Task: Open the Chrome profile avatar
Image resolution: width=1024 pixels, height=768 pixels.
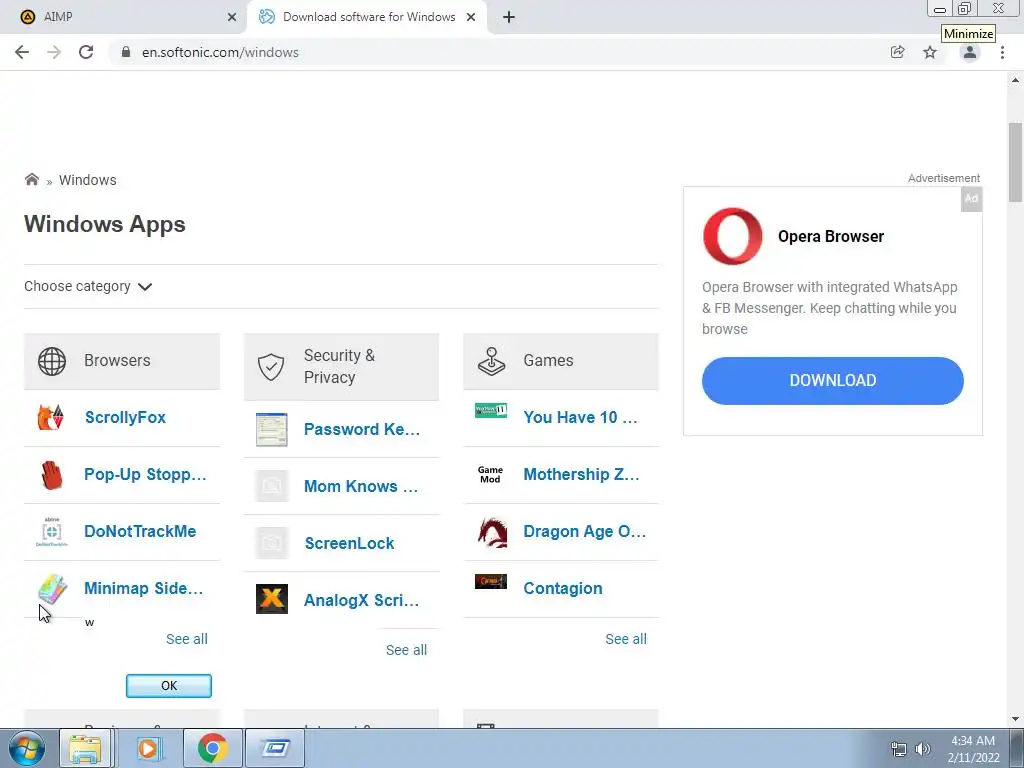Action: (970, 52)
